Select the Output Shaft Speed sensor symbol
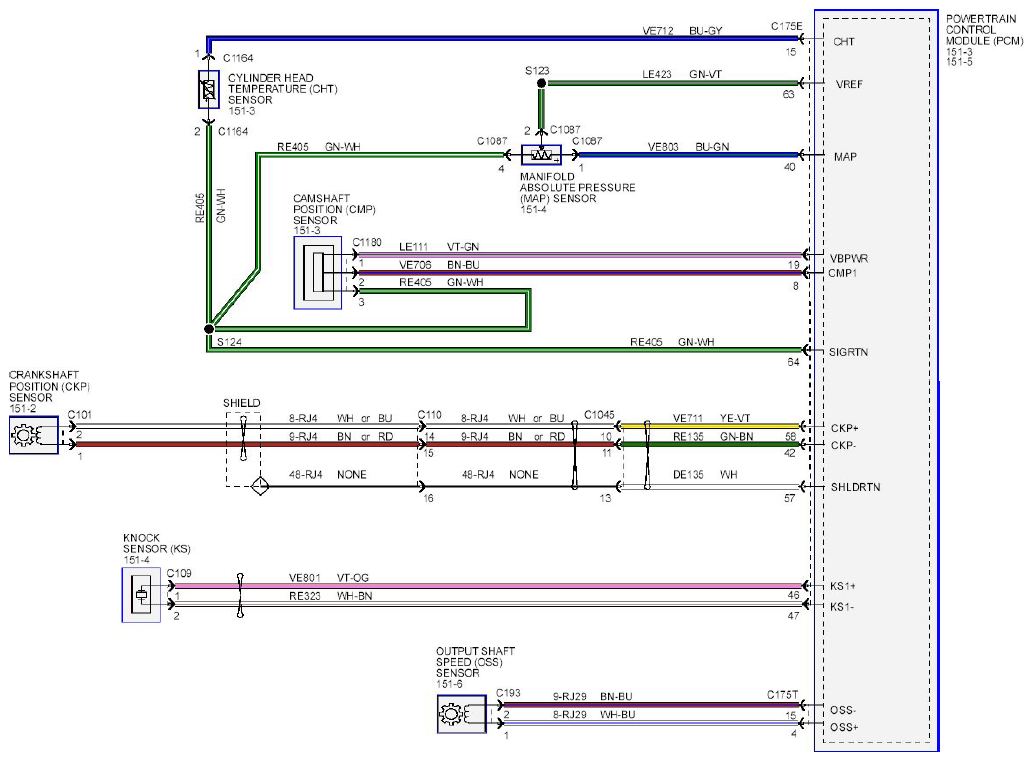The height and width of the screenshot is (761, 1033). [x=462, y=714]
